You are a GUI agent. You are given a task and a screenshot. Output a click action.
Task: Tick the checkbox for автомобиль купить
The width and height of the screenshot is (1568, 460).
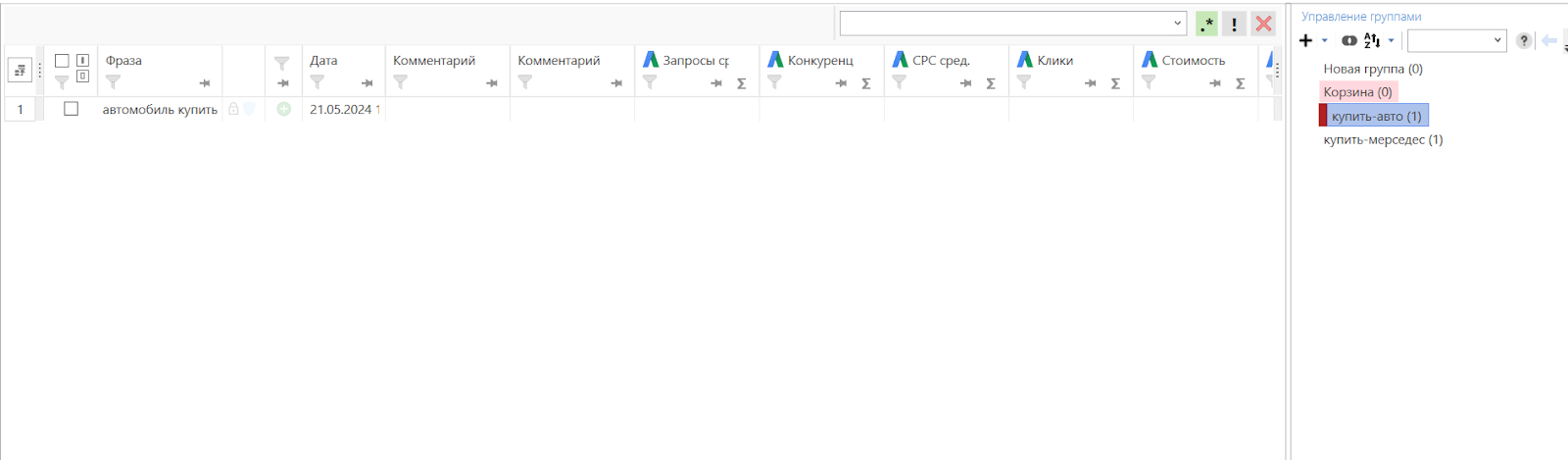coord(71,109)
